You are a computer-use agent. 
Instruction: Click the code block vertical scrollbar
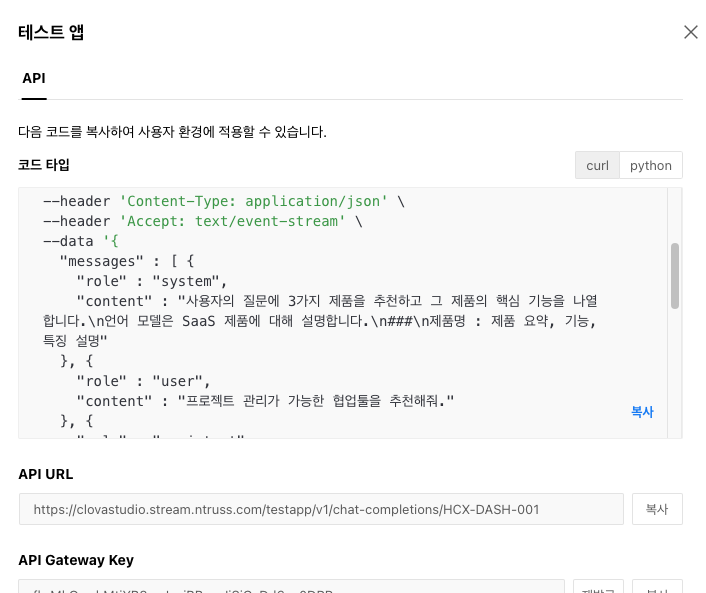[675, 275]
